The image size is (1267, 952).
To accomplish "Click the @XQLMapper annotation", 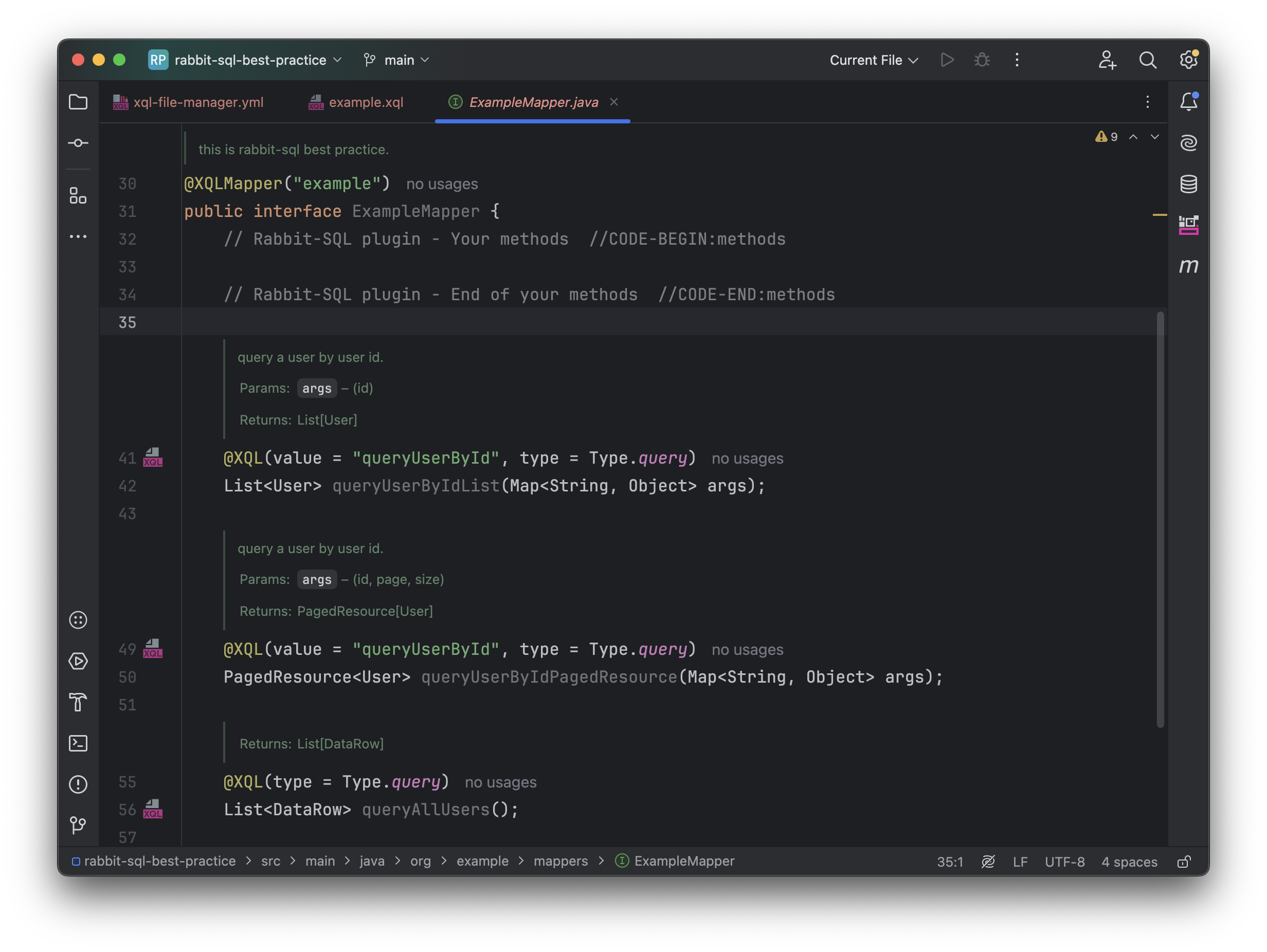I will pos(233,183).
